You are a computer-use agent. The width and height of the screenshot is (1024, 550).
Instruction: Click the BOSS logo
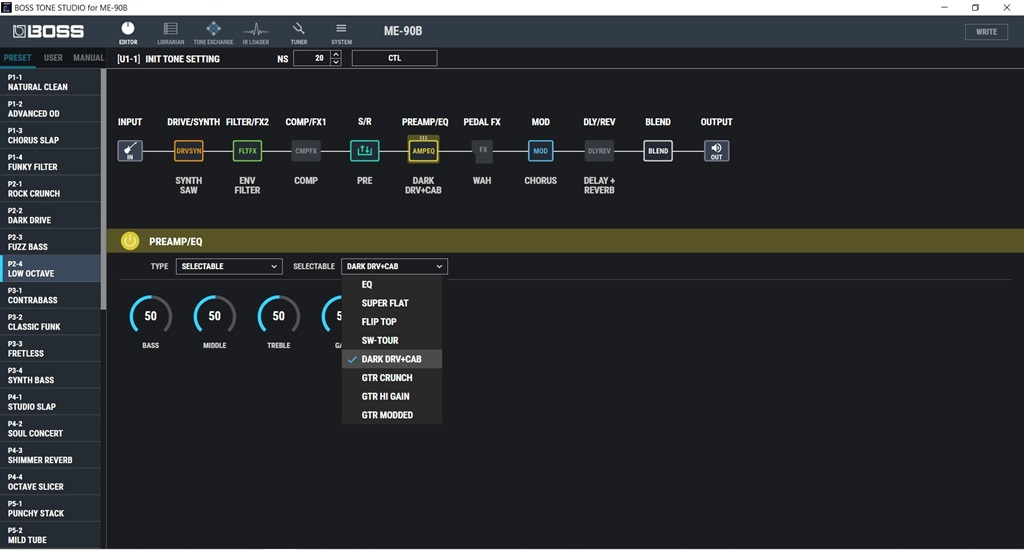(x=48, y=31)
